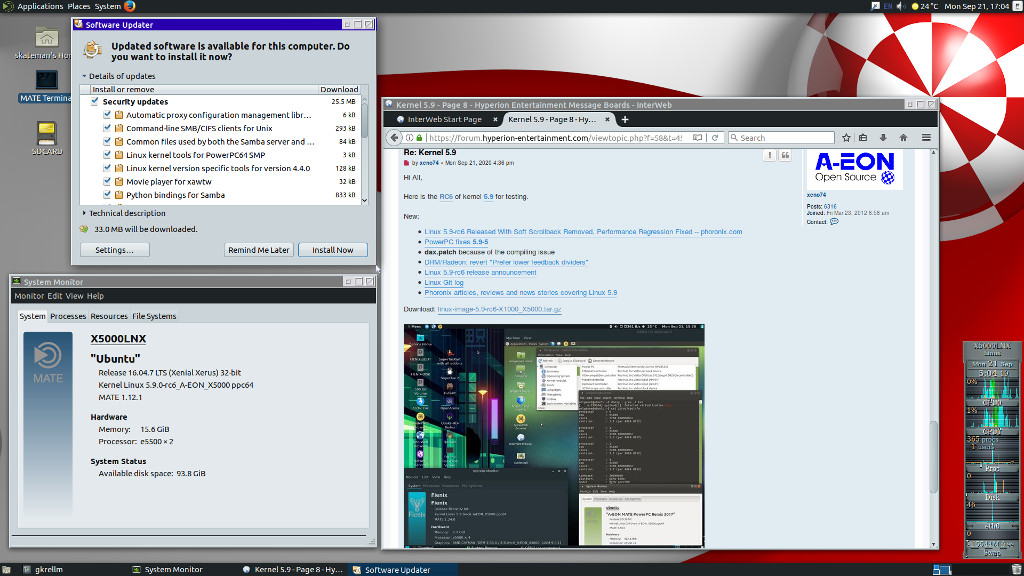Uncheck Movie player for xawtw
This screenshot has height=576, width=1024.
click(x=107, y=182)
